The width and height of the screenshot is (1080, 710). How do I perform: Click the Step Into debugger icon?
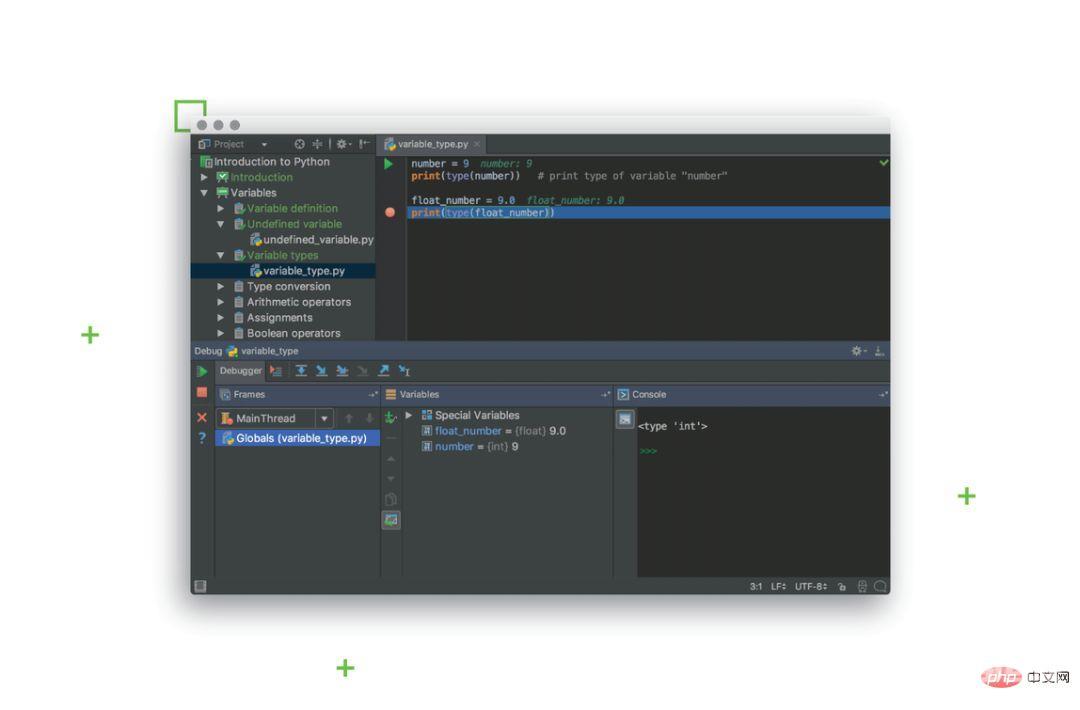pos(323,370)
